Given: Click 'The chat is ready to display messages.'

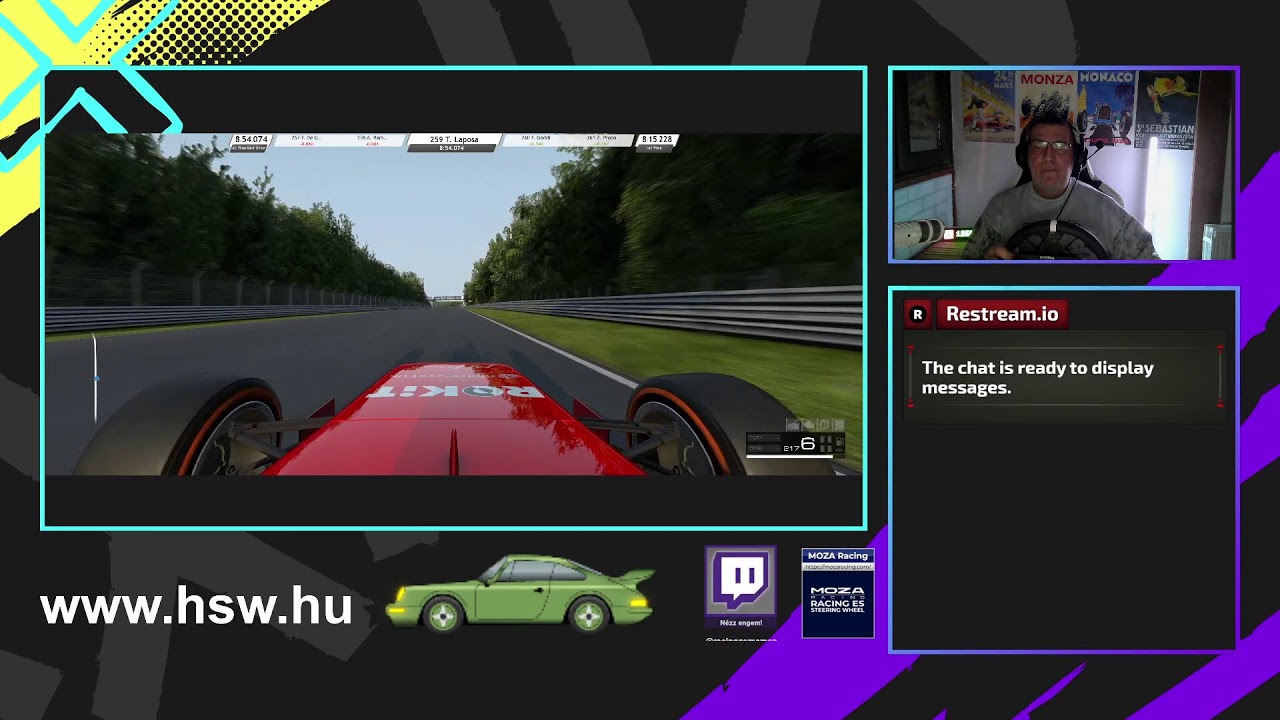Looking at the screenshot, I should pos(1037,377).
